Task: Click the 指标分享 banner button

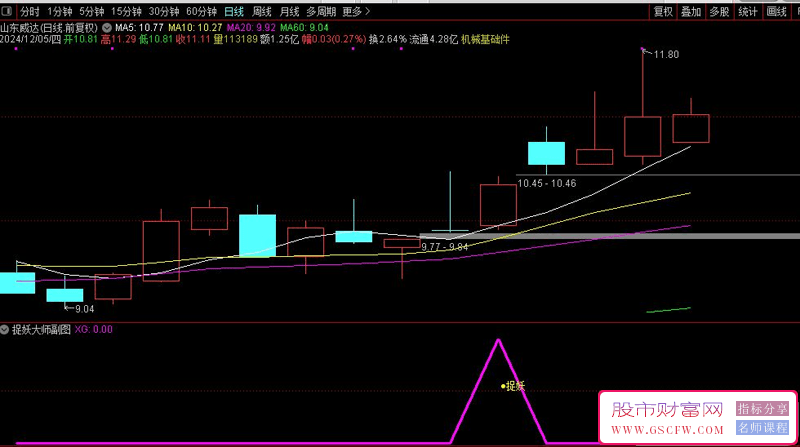Action: pyautogui.click(x=762, y=408)
